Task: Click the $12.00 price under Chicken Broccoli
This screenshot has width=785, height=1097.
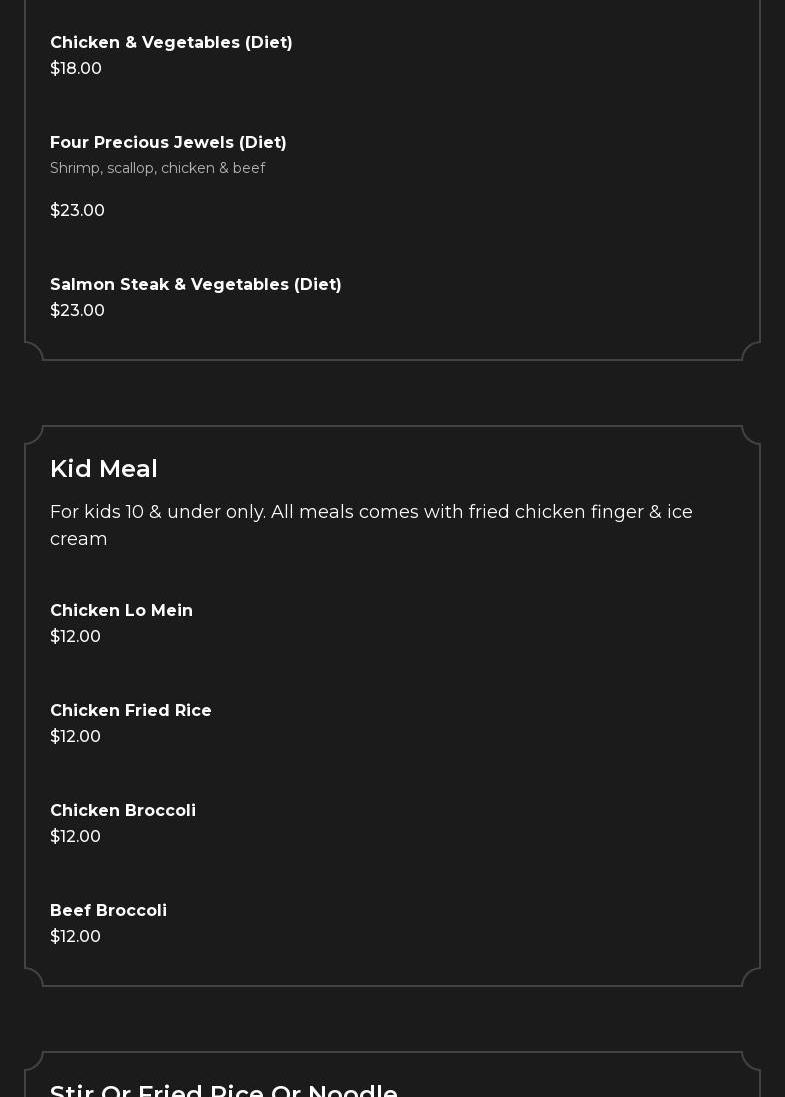Action: [x=75, y=837]
